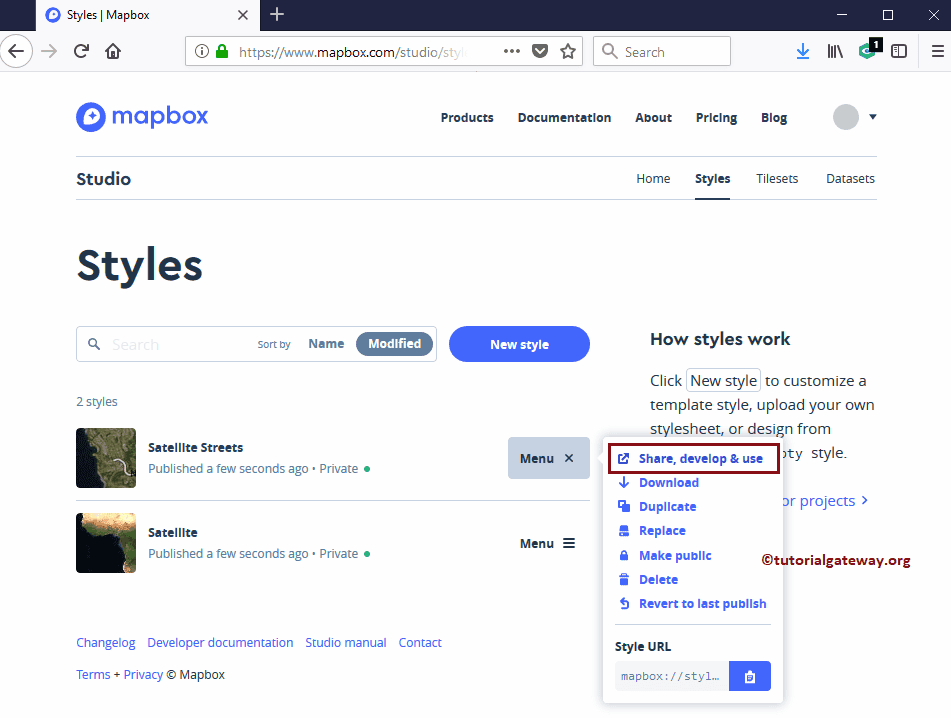The width and height of the screenshot is (951, 718).
Task: Open the Terms link
Action: pos(93,675)
